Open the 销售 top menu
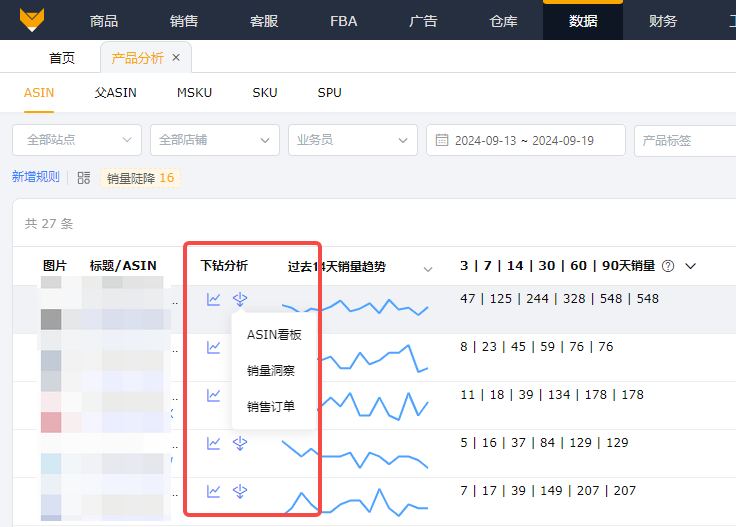The image size is (736, 527). (x=184, y=21)
